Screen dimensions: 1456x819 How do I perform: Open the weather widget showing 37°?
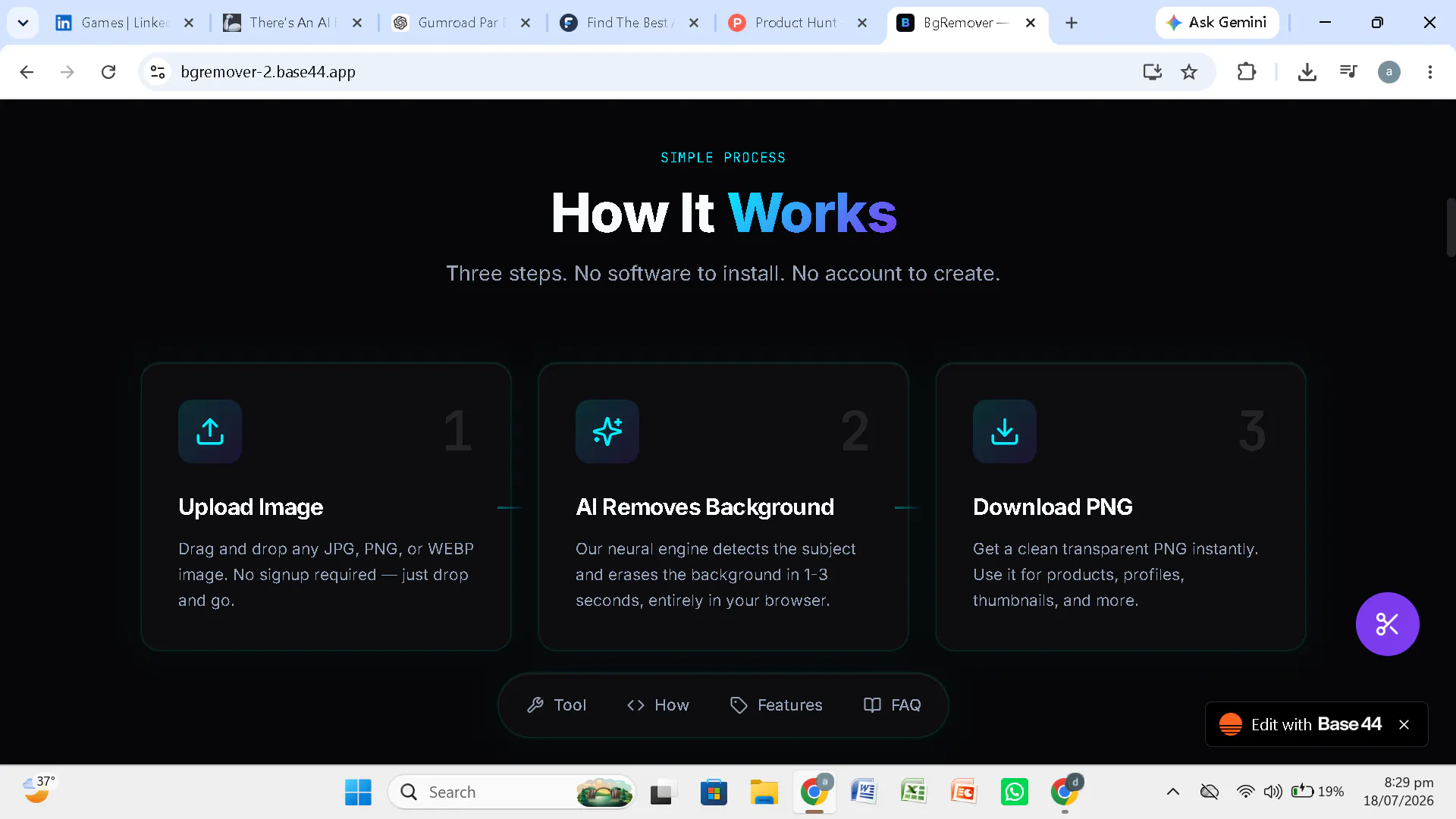(38, 790)
